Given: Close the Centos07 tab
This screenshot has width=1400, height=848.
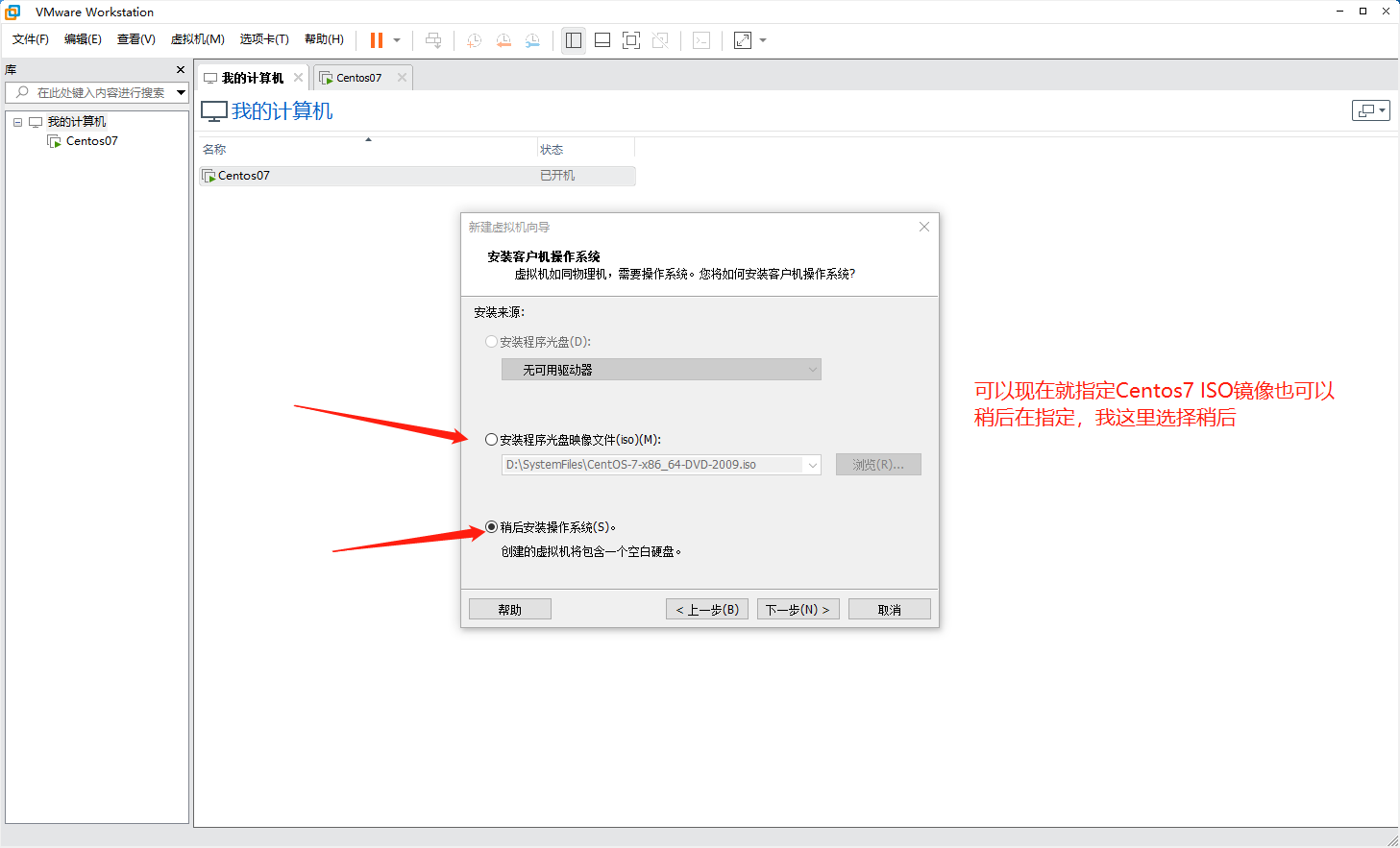Looking at the screenshot, I should pyautogui.click(x=402, y=78).
